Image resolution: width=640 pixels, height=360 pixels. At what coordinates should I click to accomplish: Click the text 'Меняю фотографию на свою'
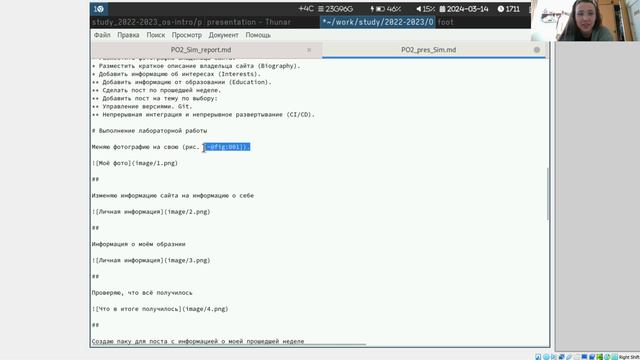click(x=135, y=147)
